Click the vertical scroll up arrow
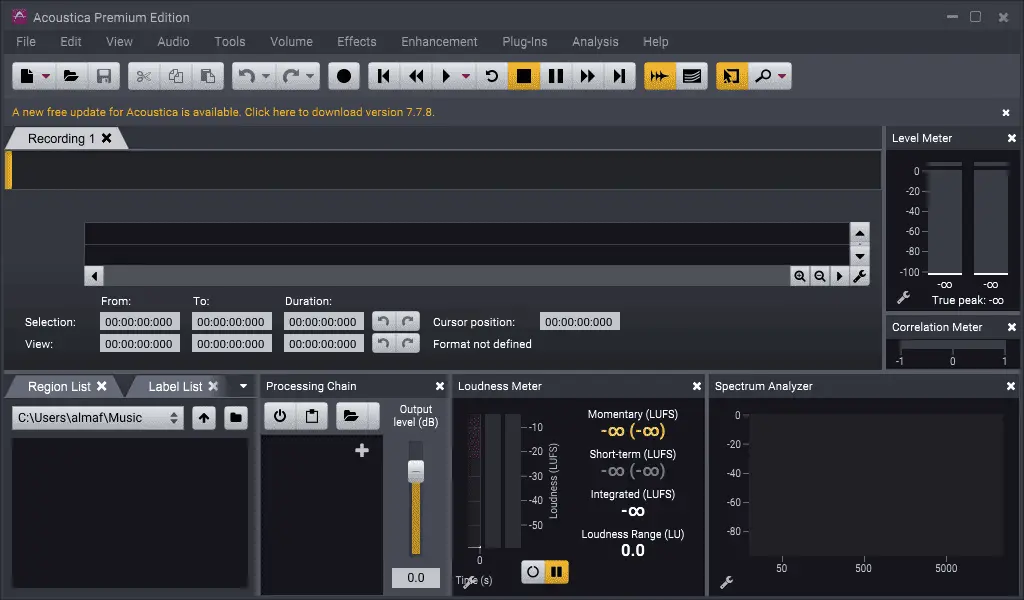The width and height of the screenshot is (1024, 600). point(859,233)
